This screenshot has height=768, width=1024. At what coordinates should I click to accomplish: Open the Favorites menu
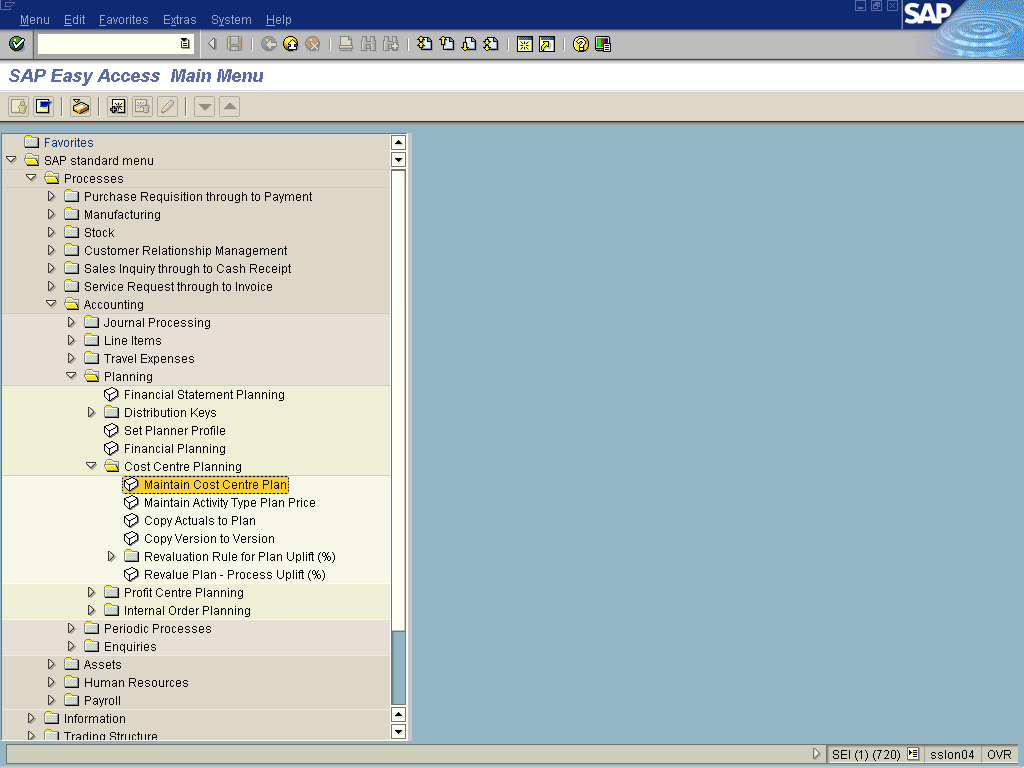tap(123, 20)
